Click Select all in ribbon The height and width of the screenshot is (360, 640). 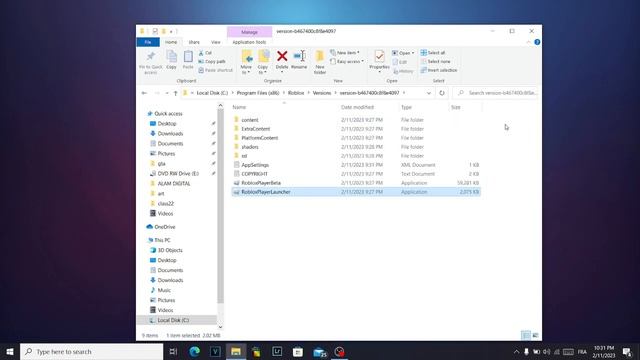(x=433, y=53)
